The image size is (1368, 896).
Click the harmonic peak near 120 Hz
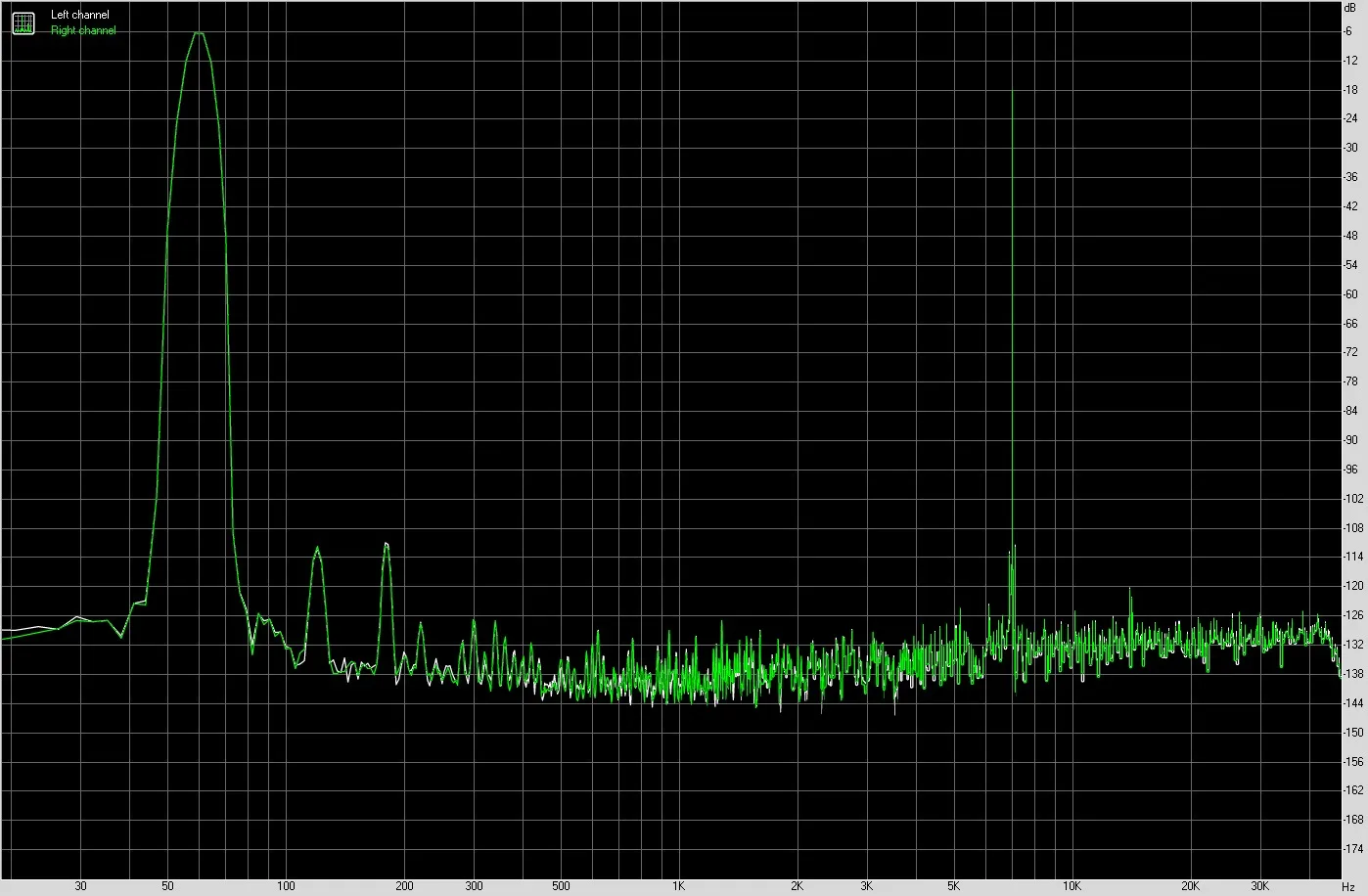pyautogui.click(x=317, y=550)
